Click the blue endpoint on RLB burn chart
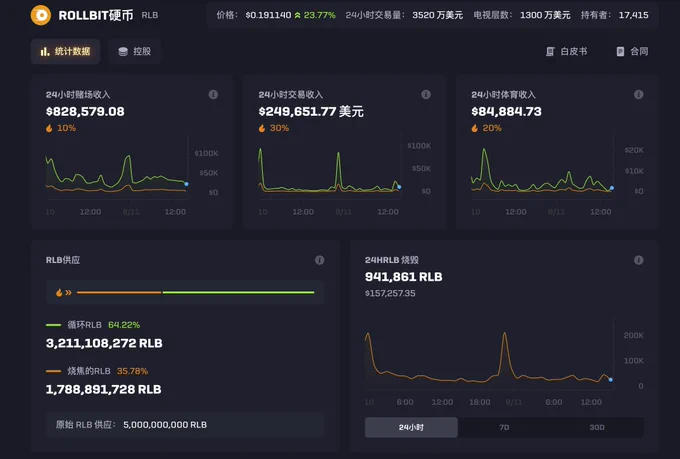680x459 pixels. (611, 380)
